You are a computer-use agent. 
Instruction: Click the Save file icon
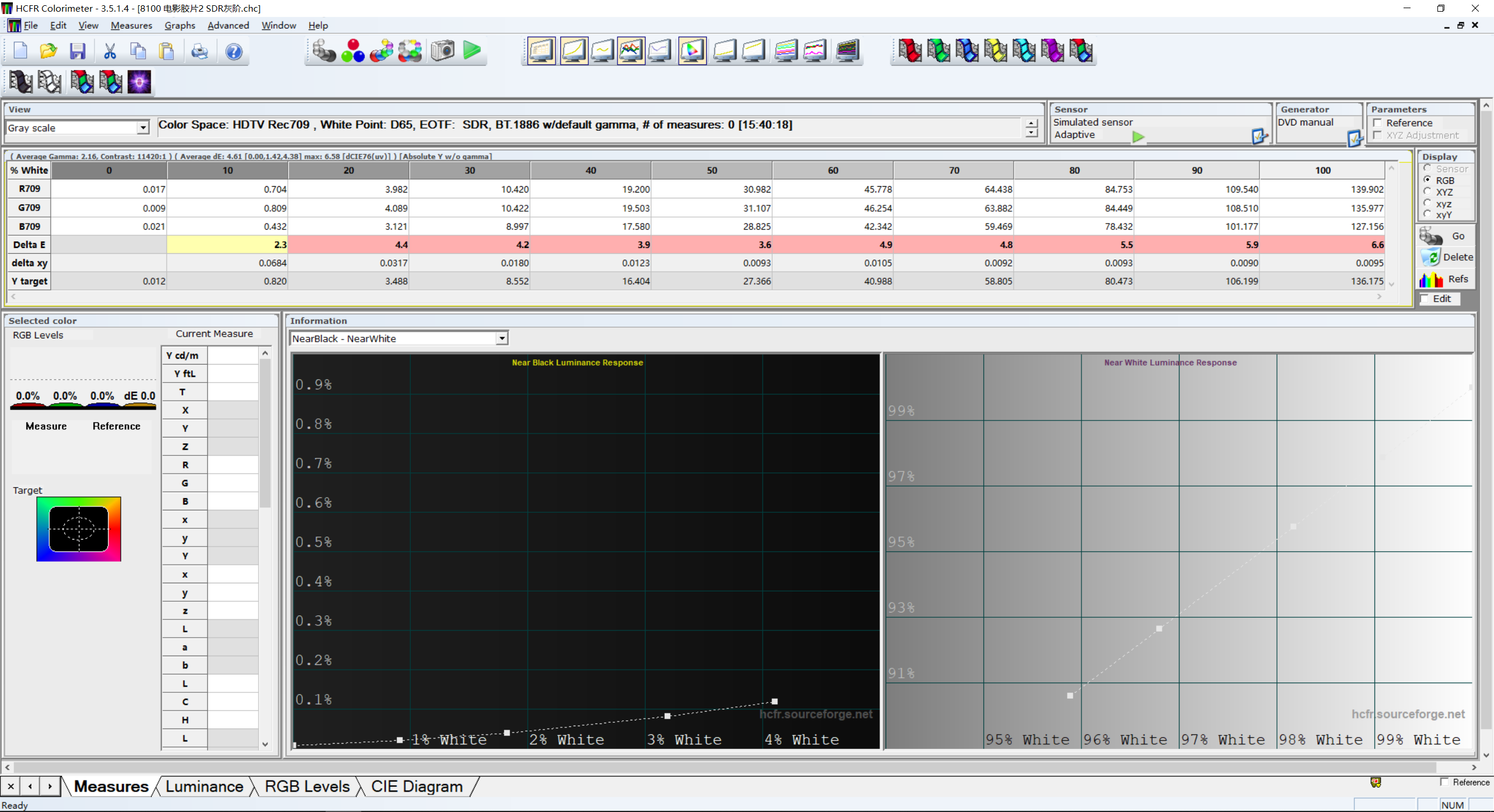pos(78,51)
